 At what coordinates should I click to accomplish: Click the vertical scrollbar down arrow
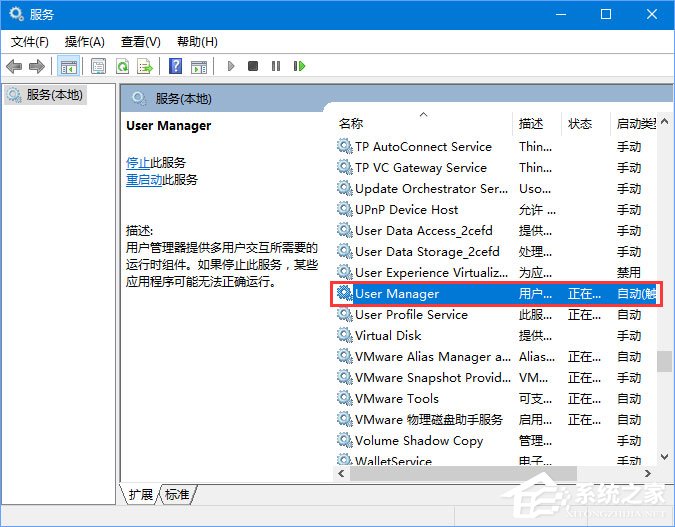(x=665, y=457)
